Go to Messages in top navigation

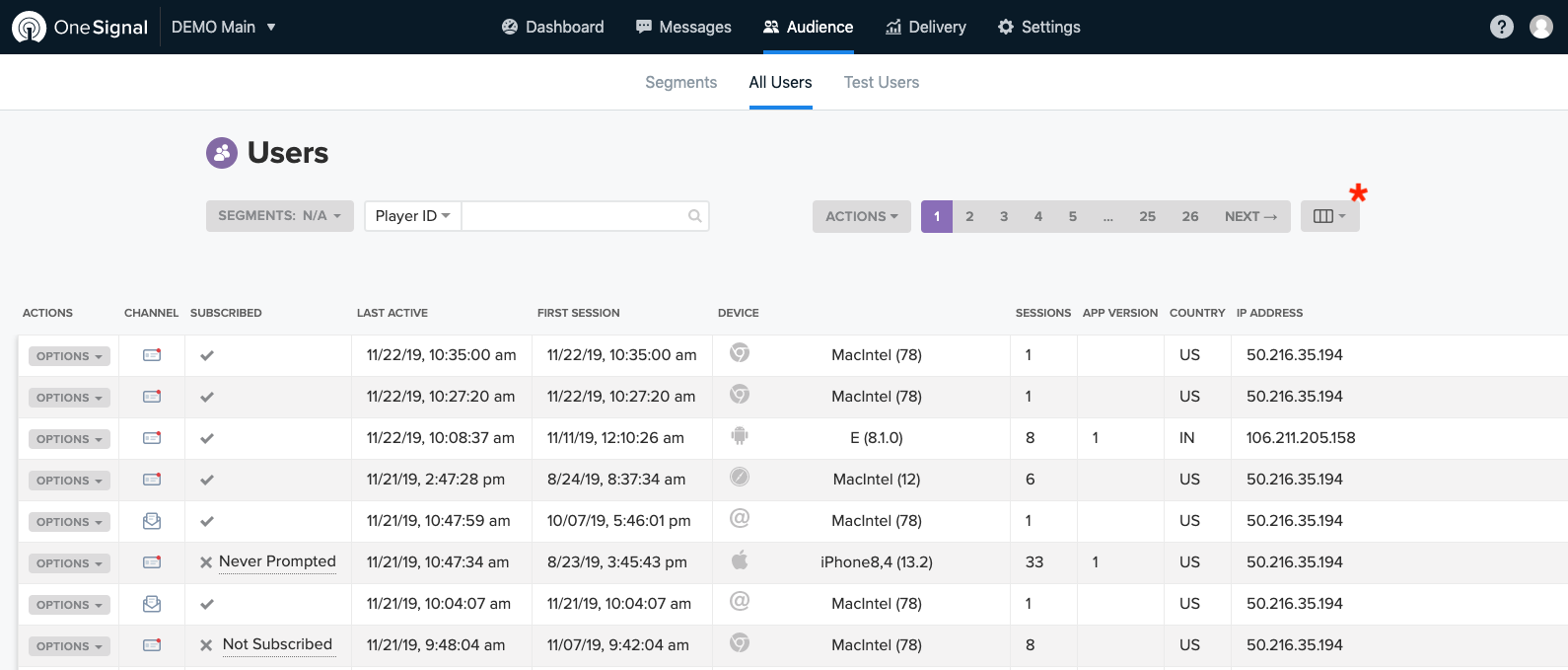[x=683, y=27]
